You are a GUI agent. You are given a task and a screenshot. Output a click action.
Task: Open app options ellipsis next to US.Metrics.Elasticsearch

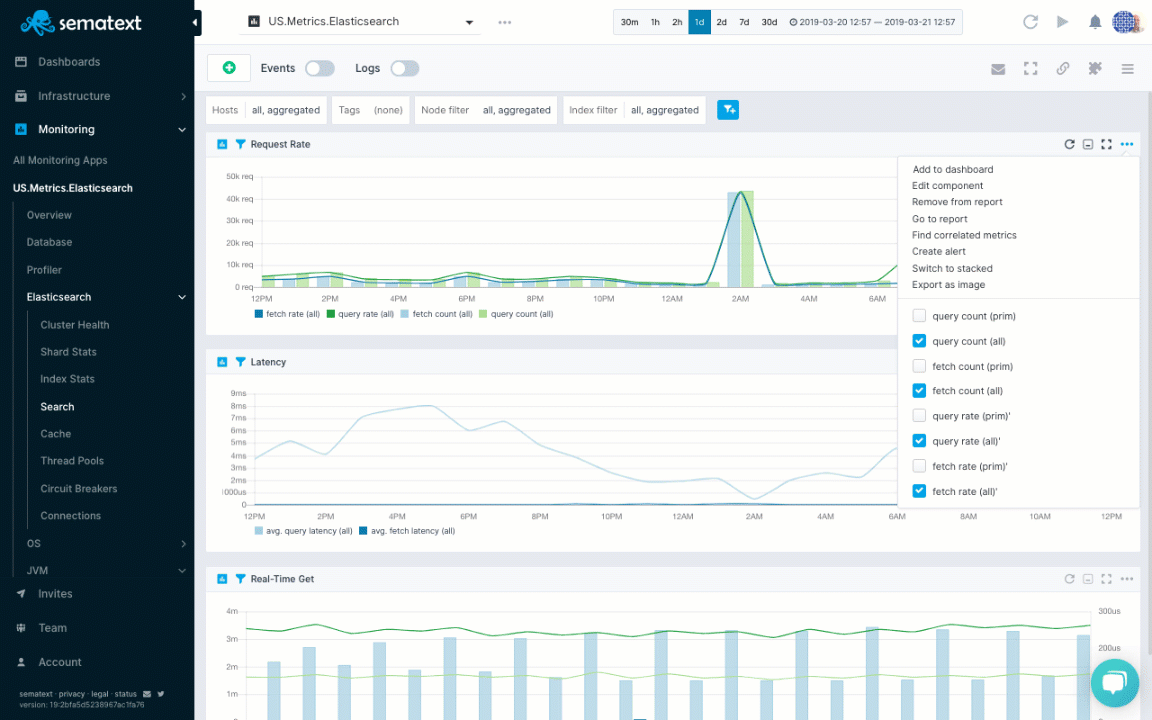[x=505, y=22]
